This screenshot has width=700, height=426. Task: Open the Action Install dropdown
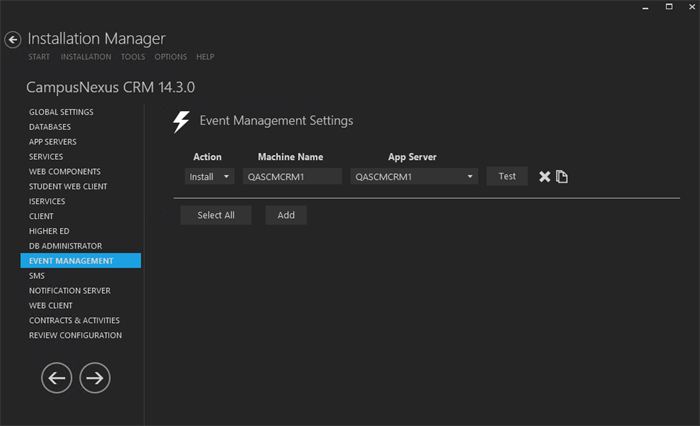[x=209, y=176]
